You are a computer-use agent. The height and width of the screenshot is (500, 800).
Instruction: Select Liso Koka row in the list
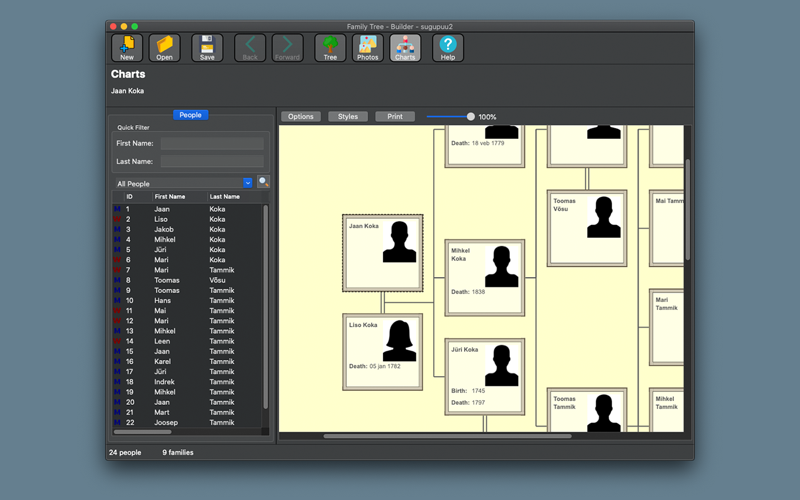click(x=187, y=219)
